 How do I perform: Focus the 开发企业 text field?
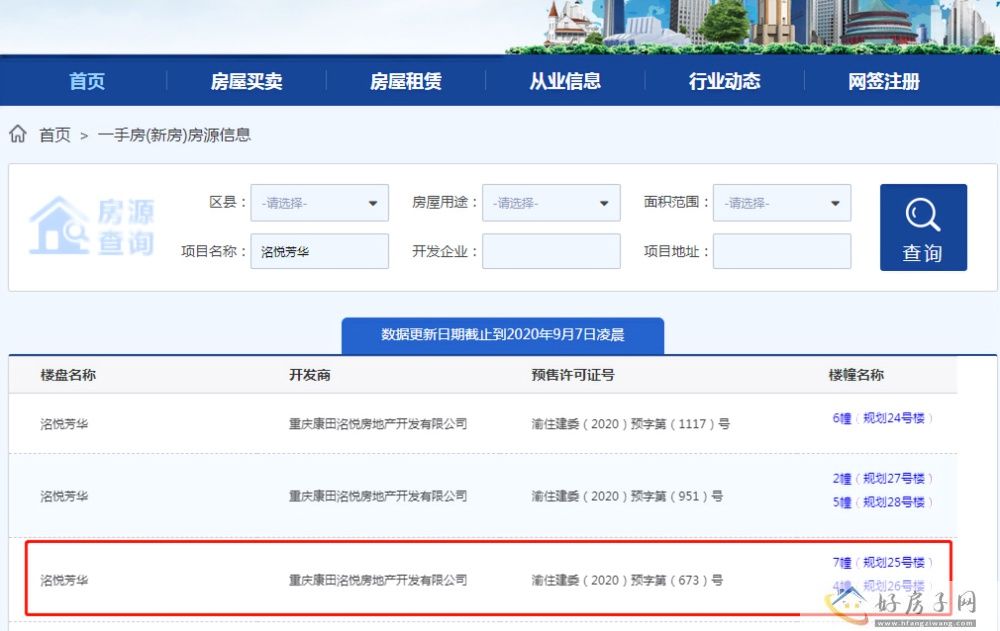pyautogui.click(x=551, y=252)
